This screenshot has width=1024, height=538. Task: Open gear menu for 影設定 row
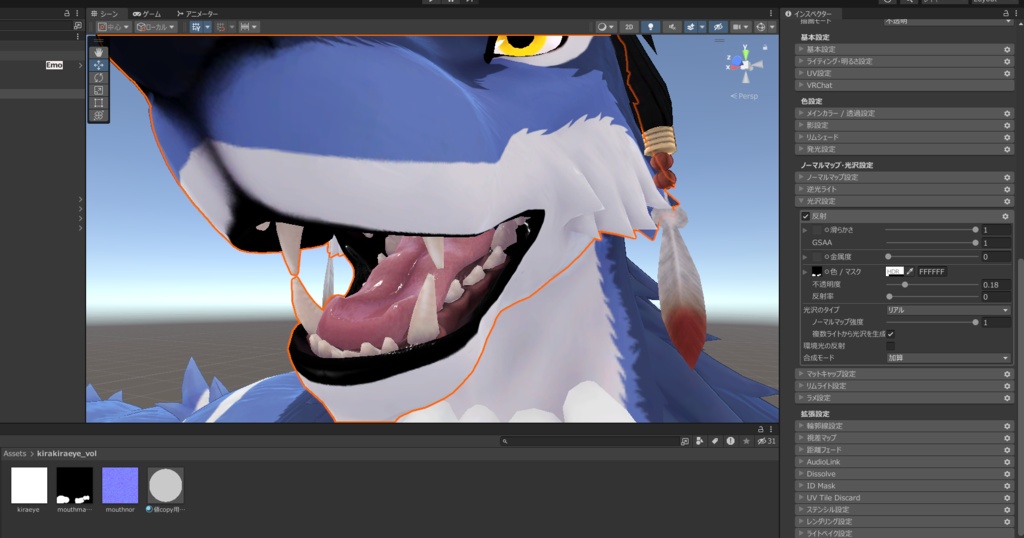pyautogui.click(x=1007, y=125)
